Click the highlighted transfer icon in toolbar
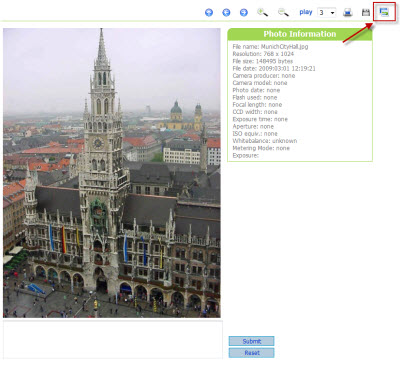Image resolution: width=400 pixels, height=366 pixels. coord(384,12)
